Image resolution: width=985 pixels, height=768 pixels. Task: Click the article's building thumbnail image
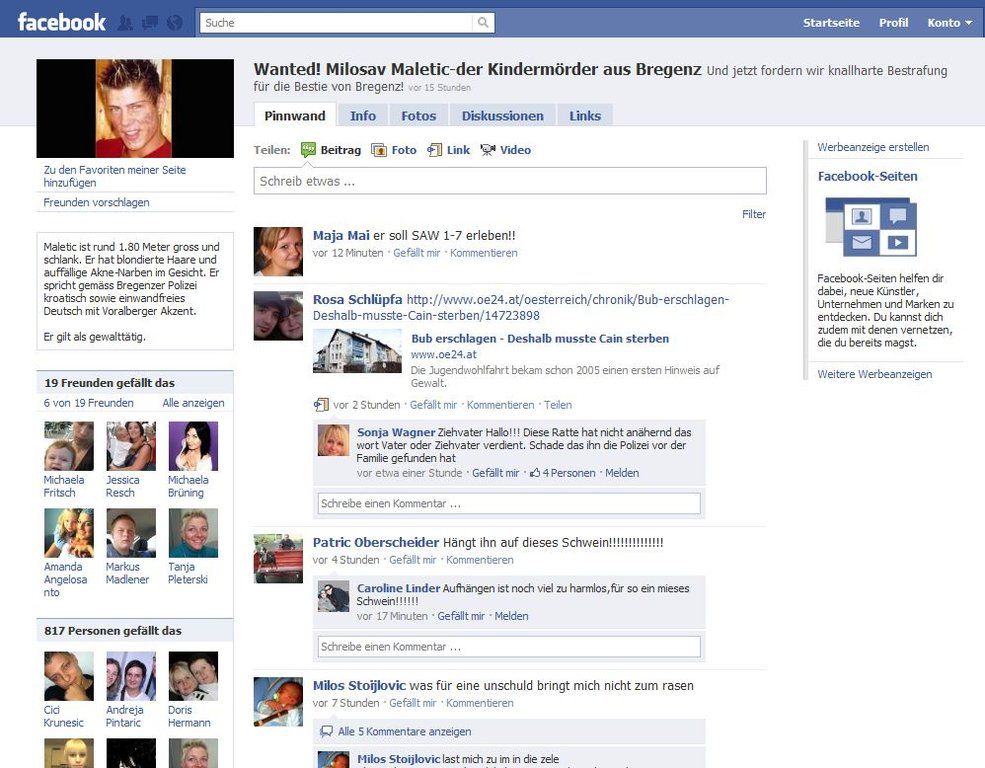click(357, 351)
